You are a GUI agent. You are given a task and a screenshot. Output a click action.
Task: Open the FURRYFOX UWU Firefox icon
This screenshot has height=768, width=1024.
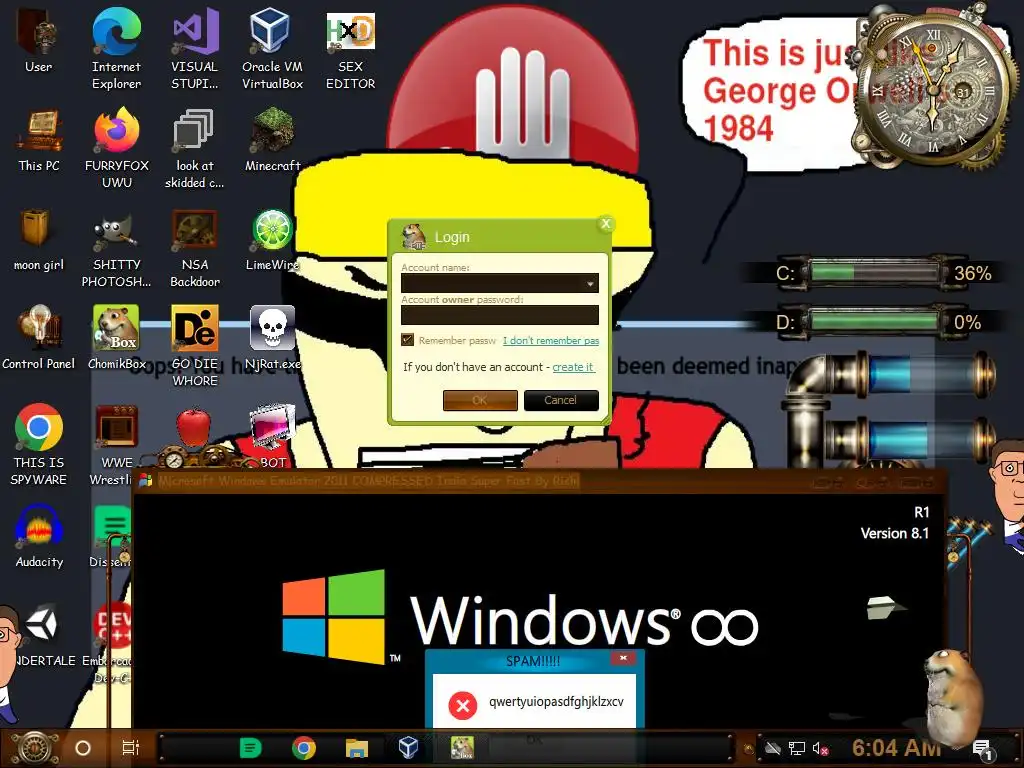pos(116,148)
